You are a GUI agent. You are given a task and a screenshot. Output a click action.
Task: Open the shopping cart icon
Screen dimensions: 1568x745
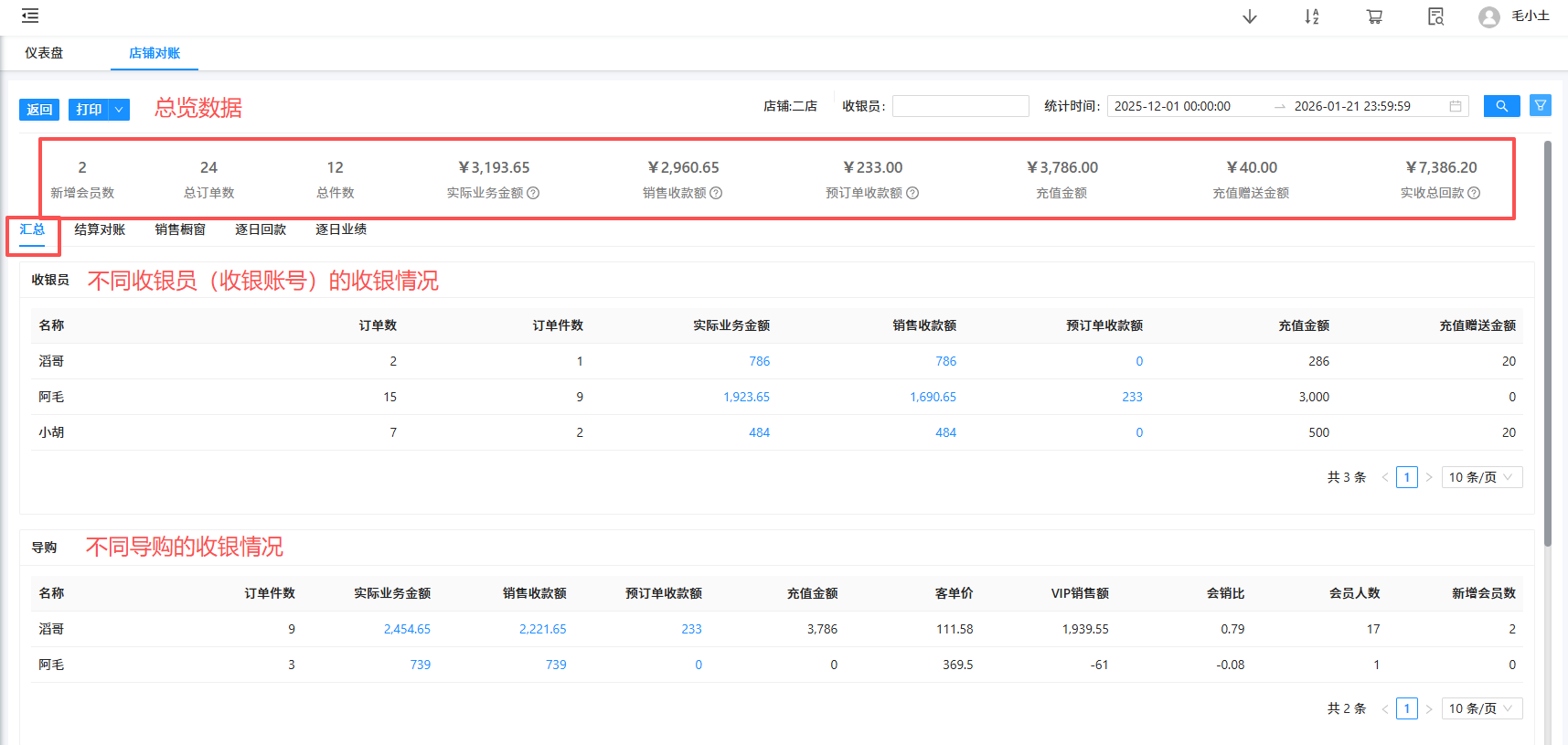point(1373,16)
